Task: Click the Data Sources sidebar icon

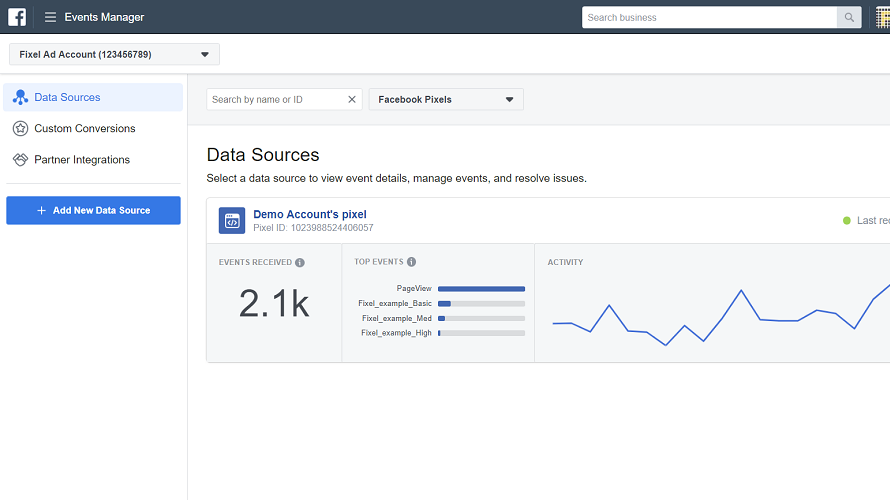Action: tap(20, 98)
